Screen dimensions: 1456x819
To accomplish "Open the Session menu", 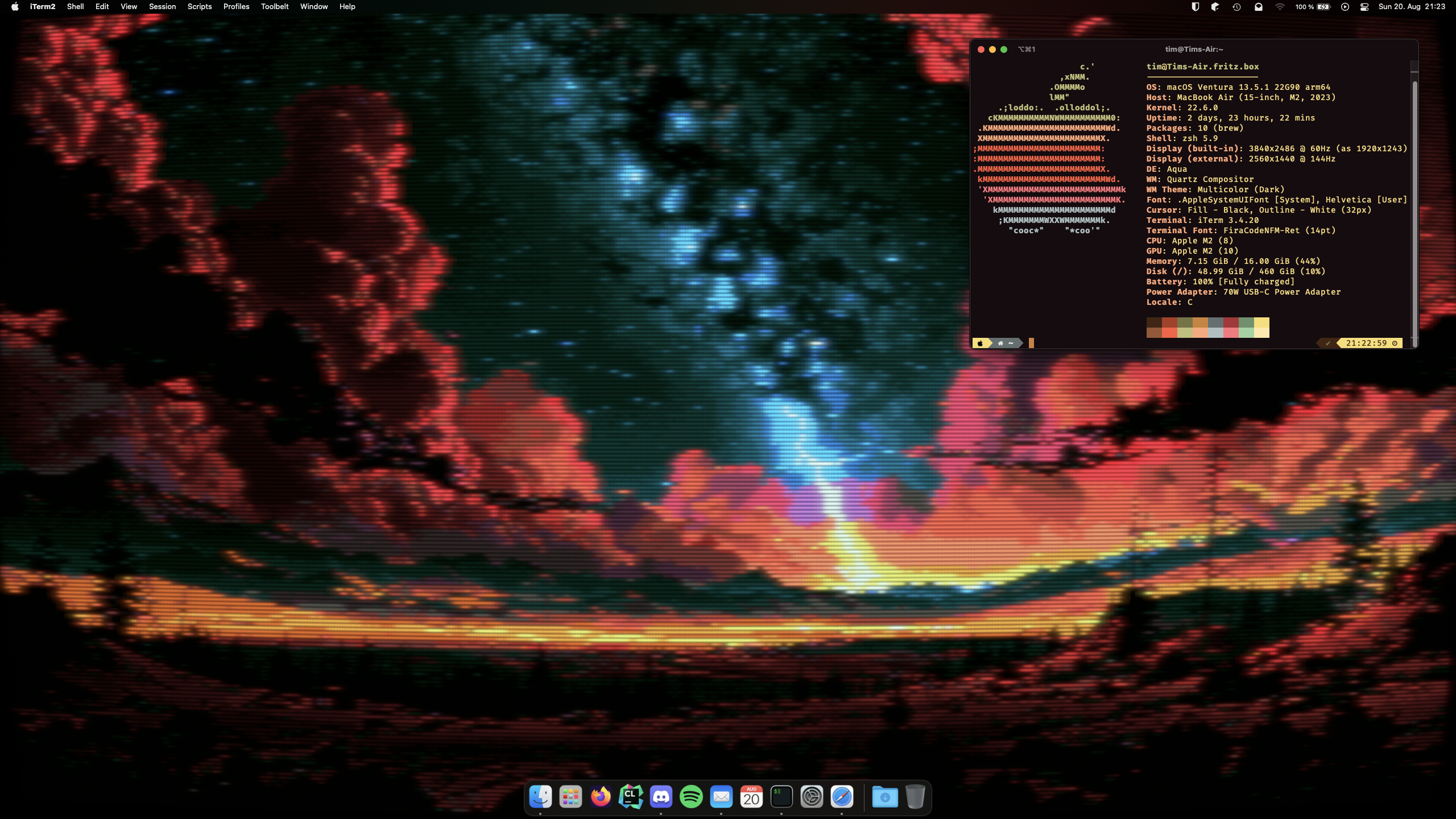I will [162, 7].
